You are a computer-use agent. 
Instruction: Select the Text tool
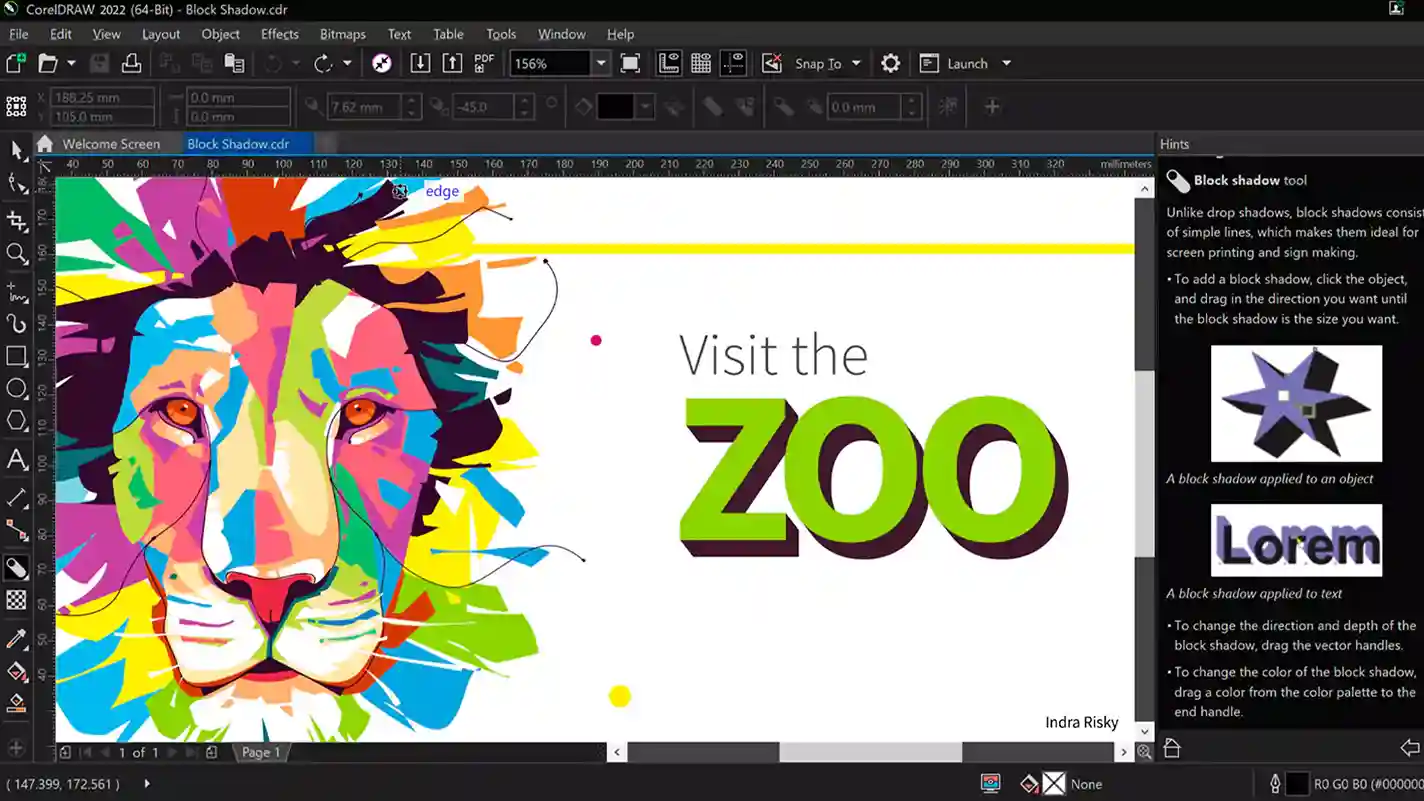[x=16, y=460]
